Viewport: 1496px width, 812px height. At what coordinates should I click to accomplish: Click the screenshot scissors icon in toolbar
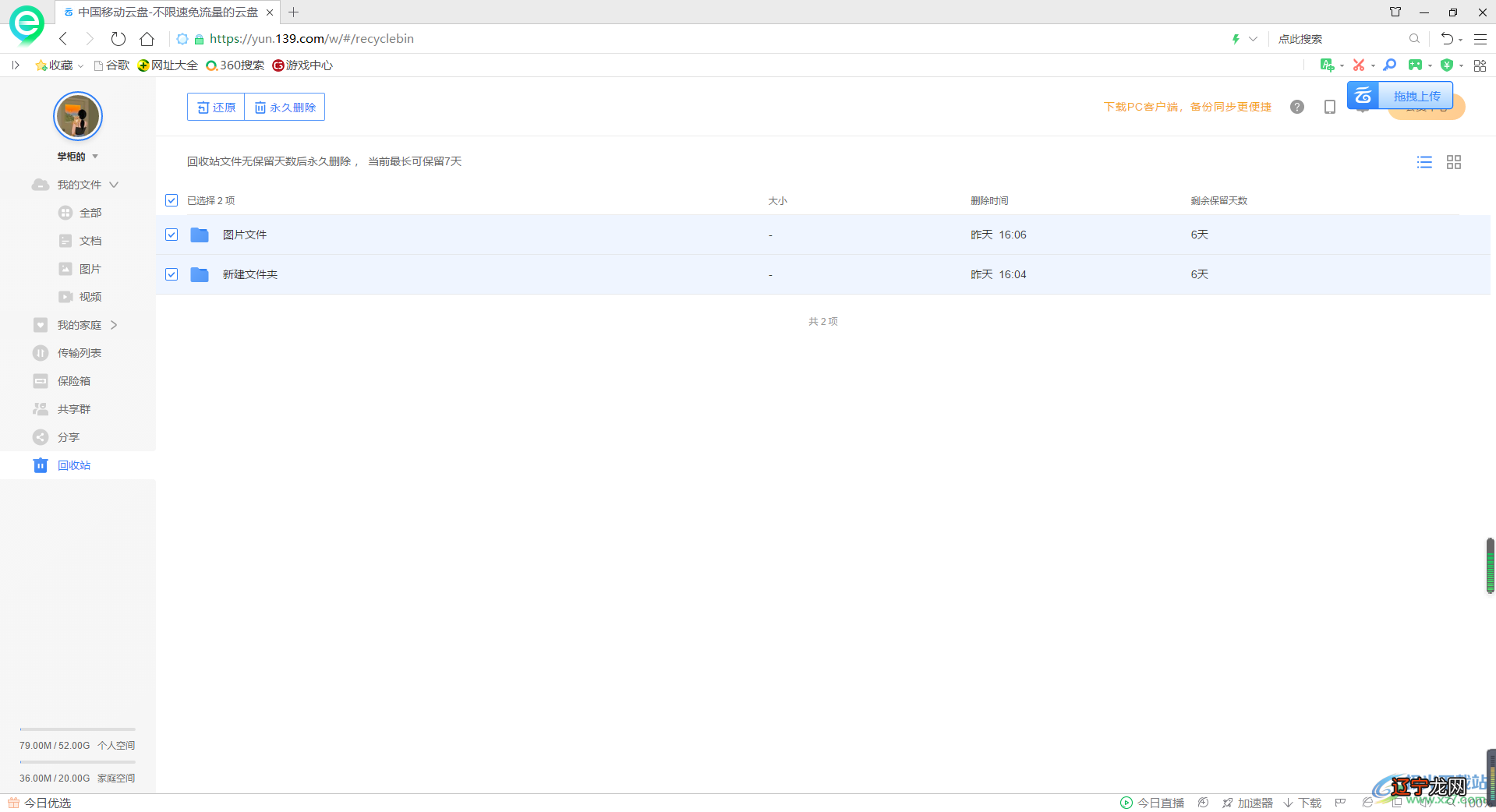point(1358,65)
